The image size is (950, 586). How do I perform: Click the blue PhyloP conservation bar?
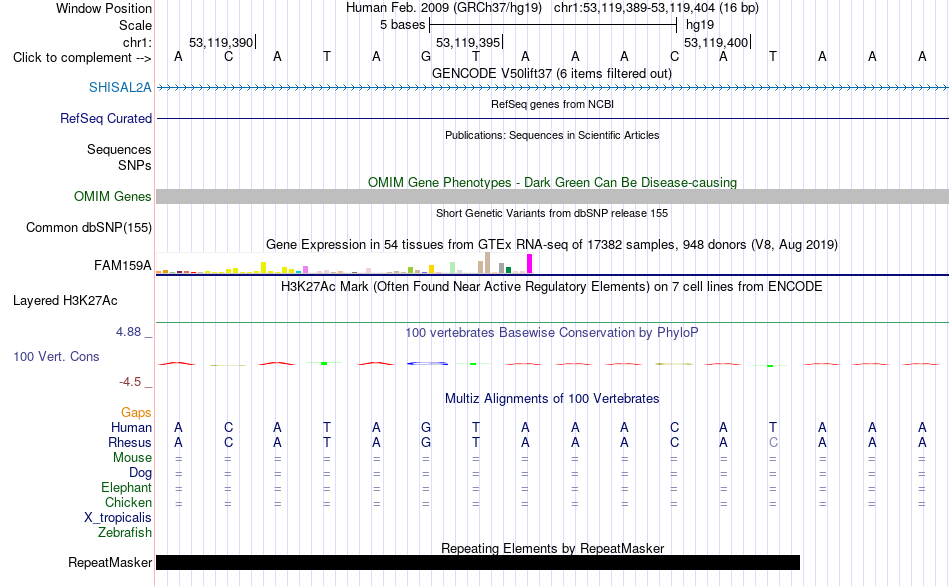point(428,364)
